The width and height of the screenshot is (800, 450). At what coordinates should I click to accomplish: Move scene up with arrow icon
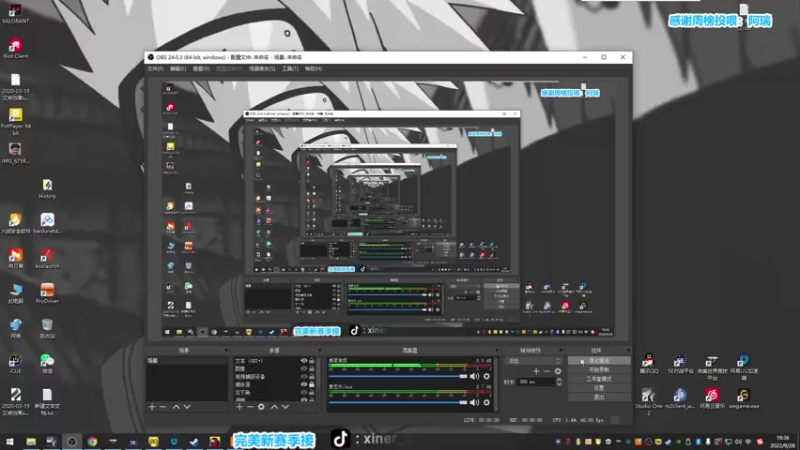(176, 407)
